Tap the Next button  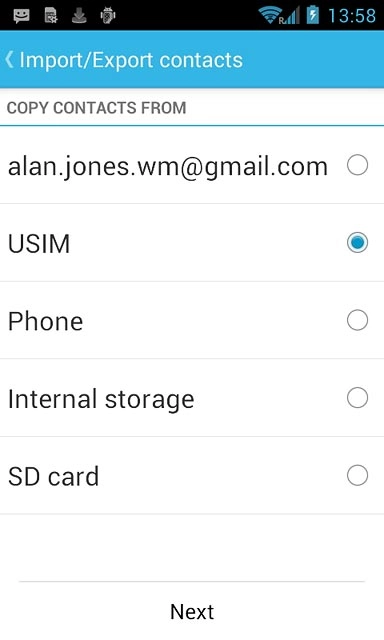pyautogui.click(x=192, y=611)
